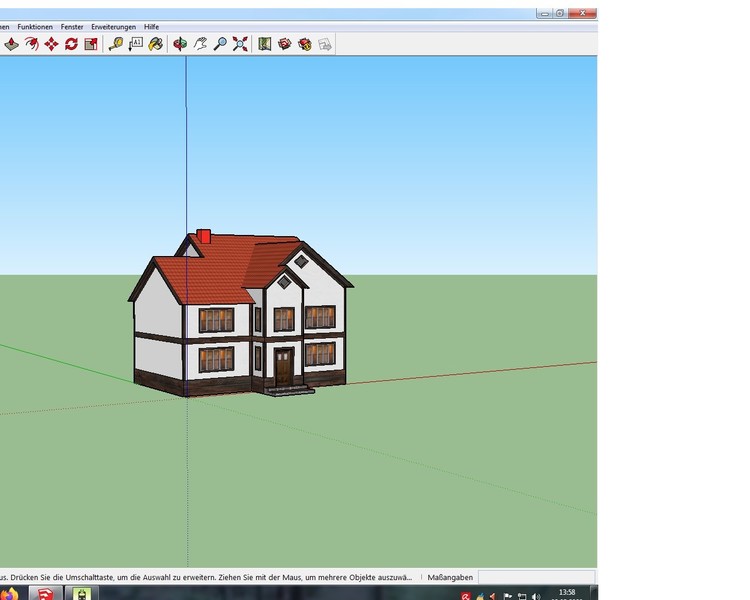Switch to SketchUp taskbar button
This screenshot has width=750, height=600.
point(45,593)
